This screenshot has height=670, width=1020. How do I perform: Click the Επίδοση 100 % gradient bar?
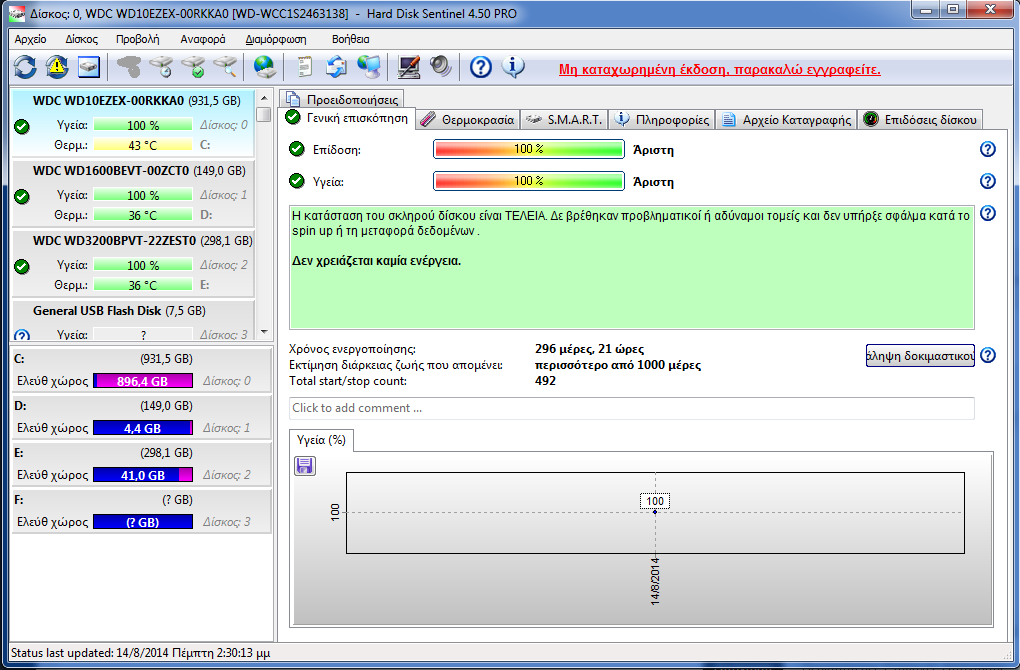tap(528, 149)
